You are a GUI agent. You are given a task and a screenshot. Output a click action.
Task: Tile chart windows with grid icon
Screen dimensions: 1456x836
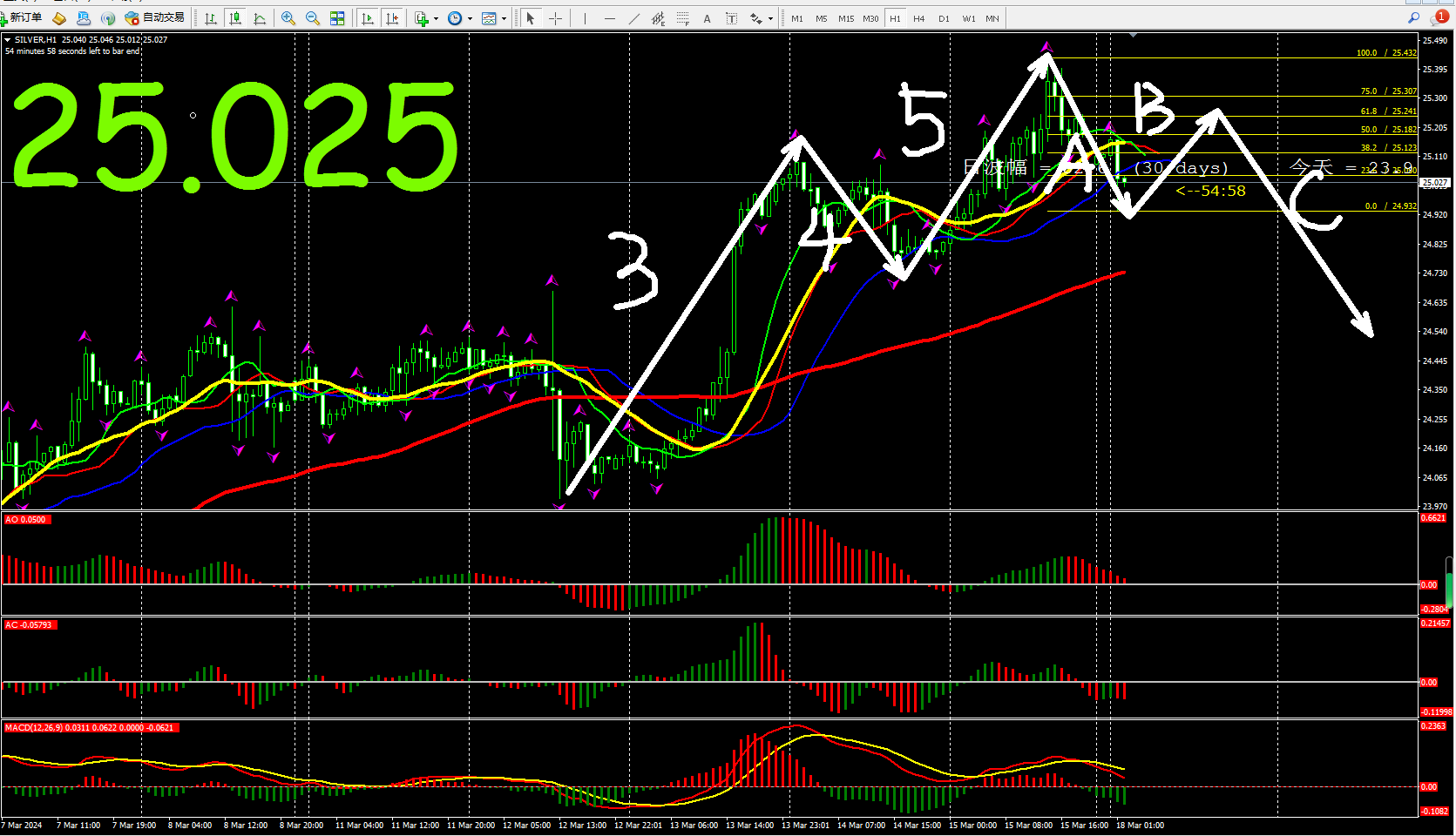tap(337, 18)
